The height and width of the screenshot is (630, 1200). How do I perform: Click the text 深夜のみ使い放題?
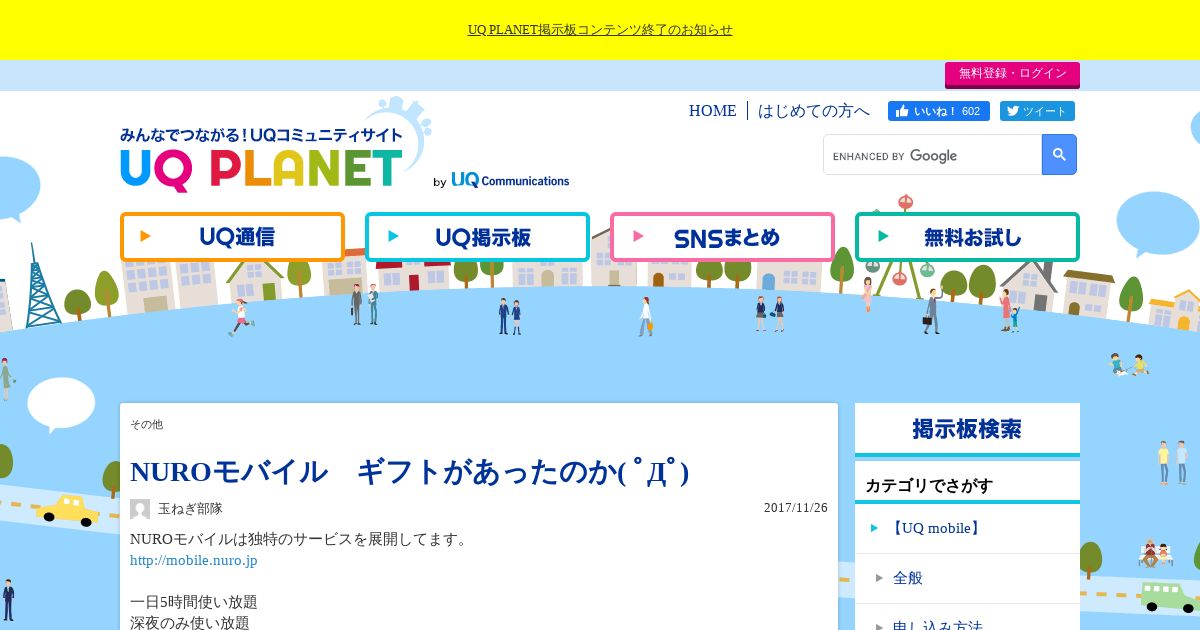(190, 622)
